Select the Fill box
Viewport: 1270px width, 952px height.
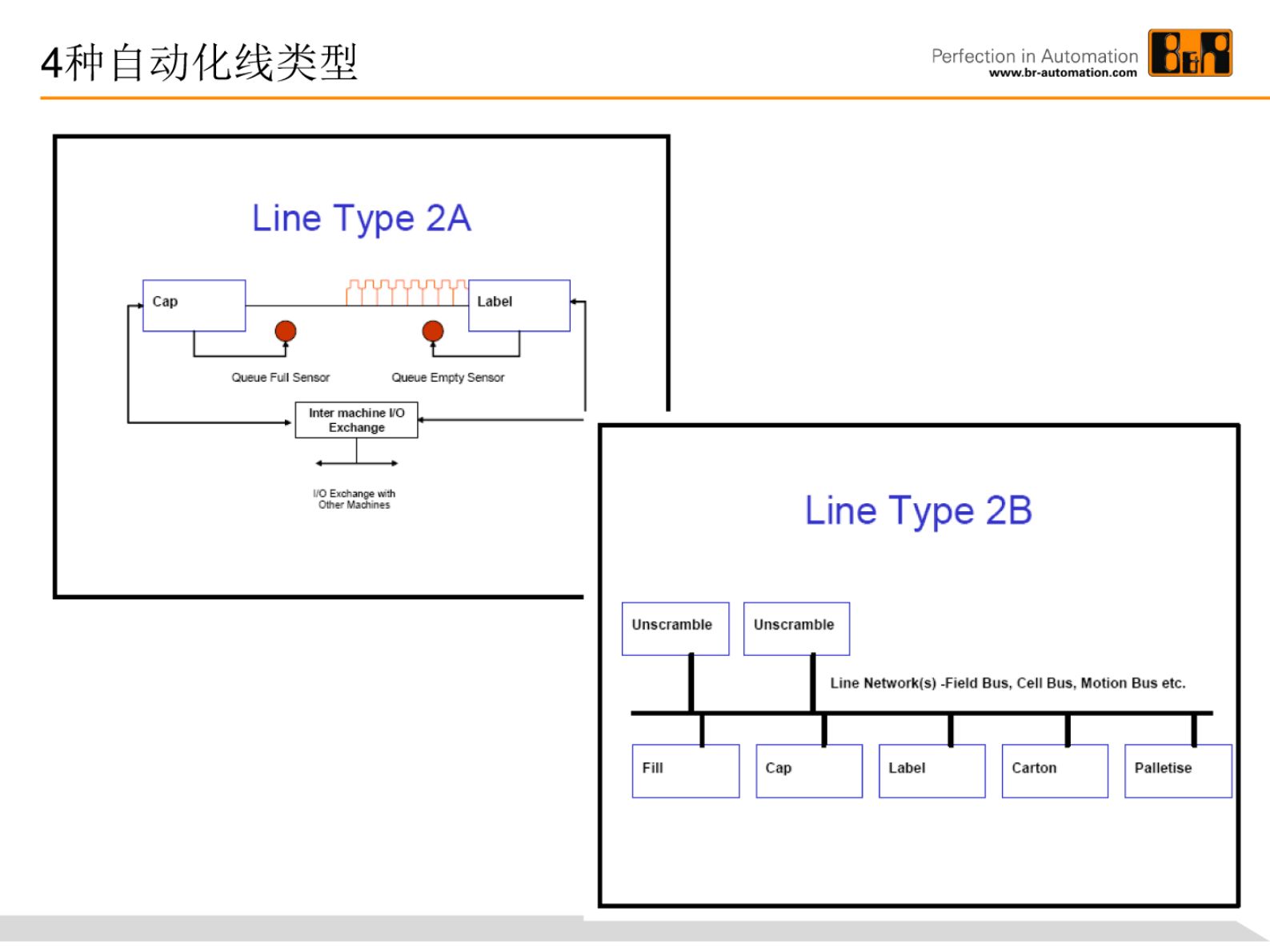[686, 770]
